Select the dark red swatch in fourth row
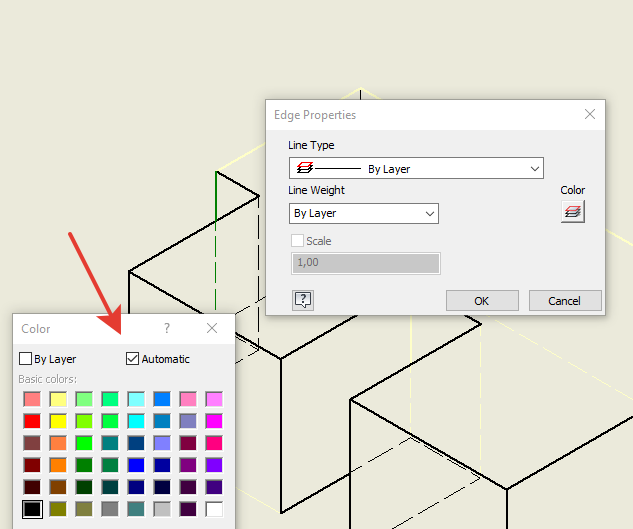633x529 pixels. click(x=32, y=465)
